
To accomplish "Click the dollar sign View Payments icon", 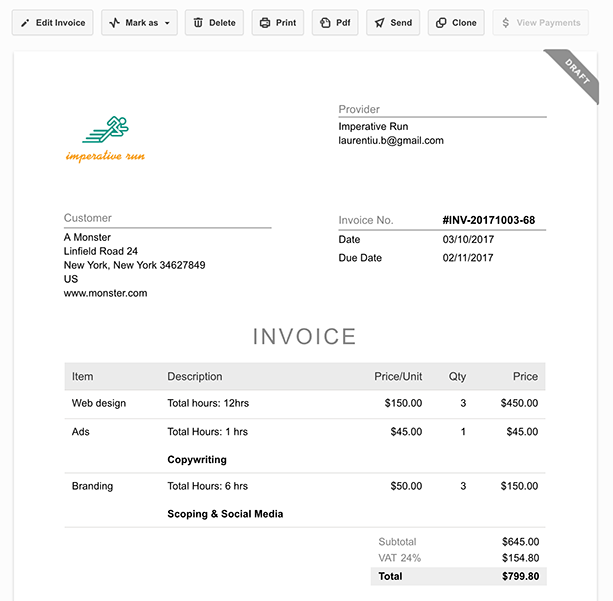I will [x=506, y=23].
